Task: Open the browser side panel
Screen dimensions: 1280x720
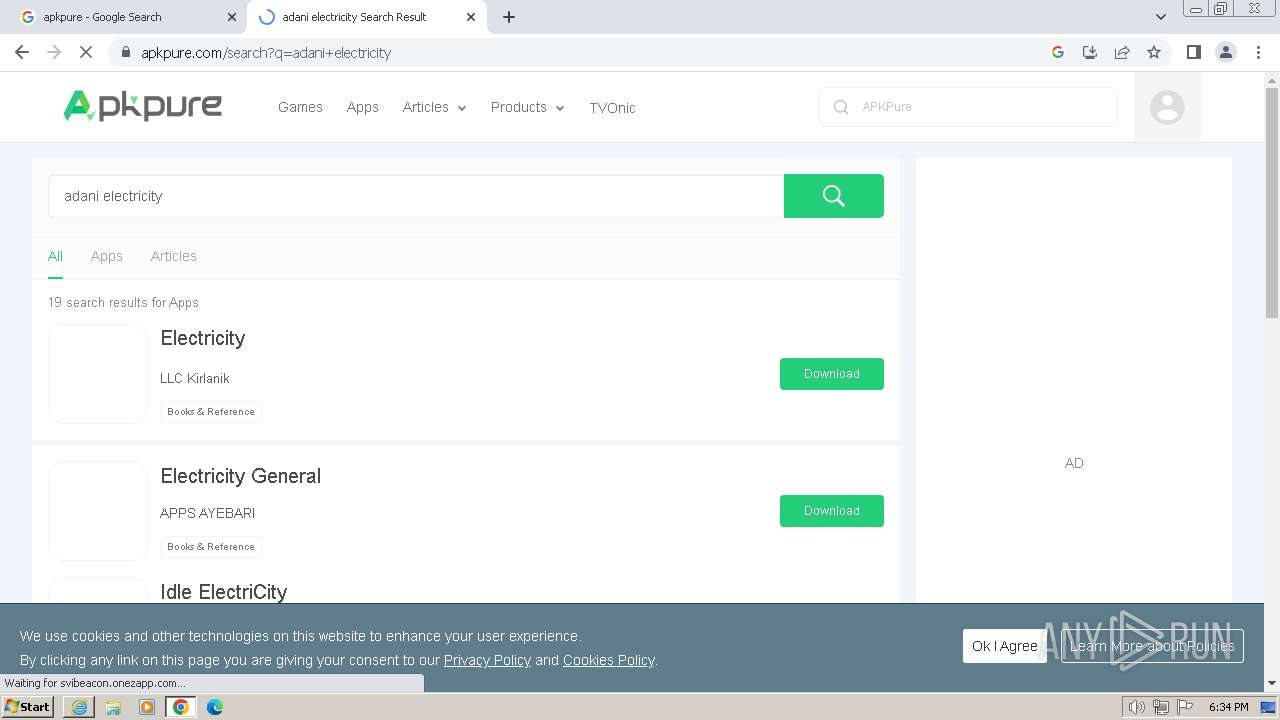Action: tap(1193, 52)
